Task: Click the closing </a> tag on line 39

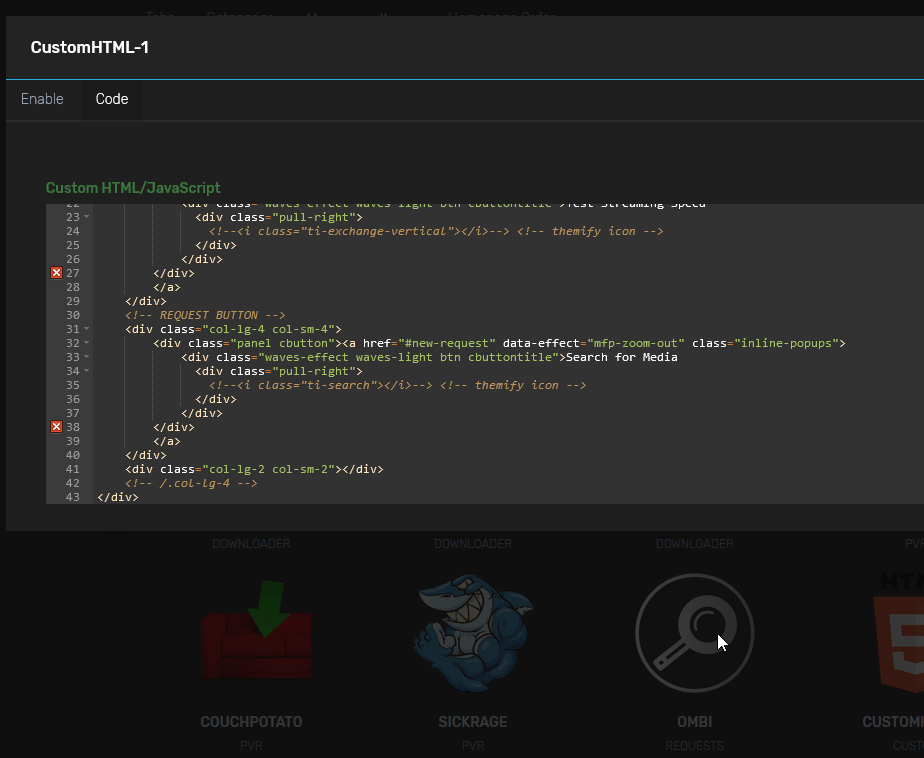Action: coord(167,441)
